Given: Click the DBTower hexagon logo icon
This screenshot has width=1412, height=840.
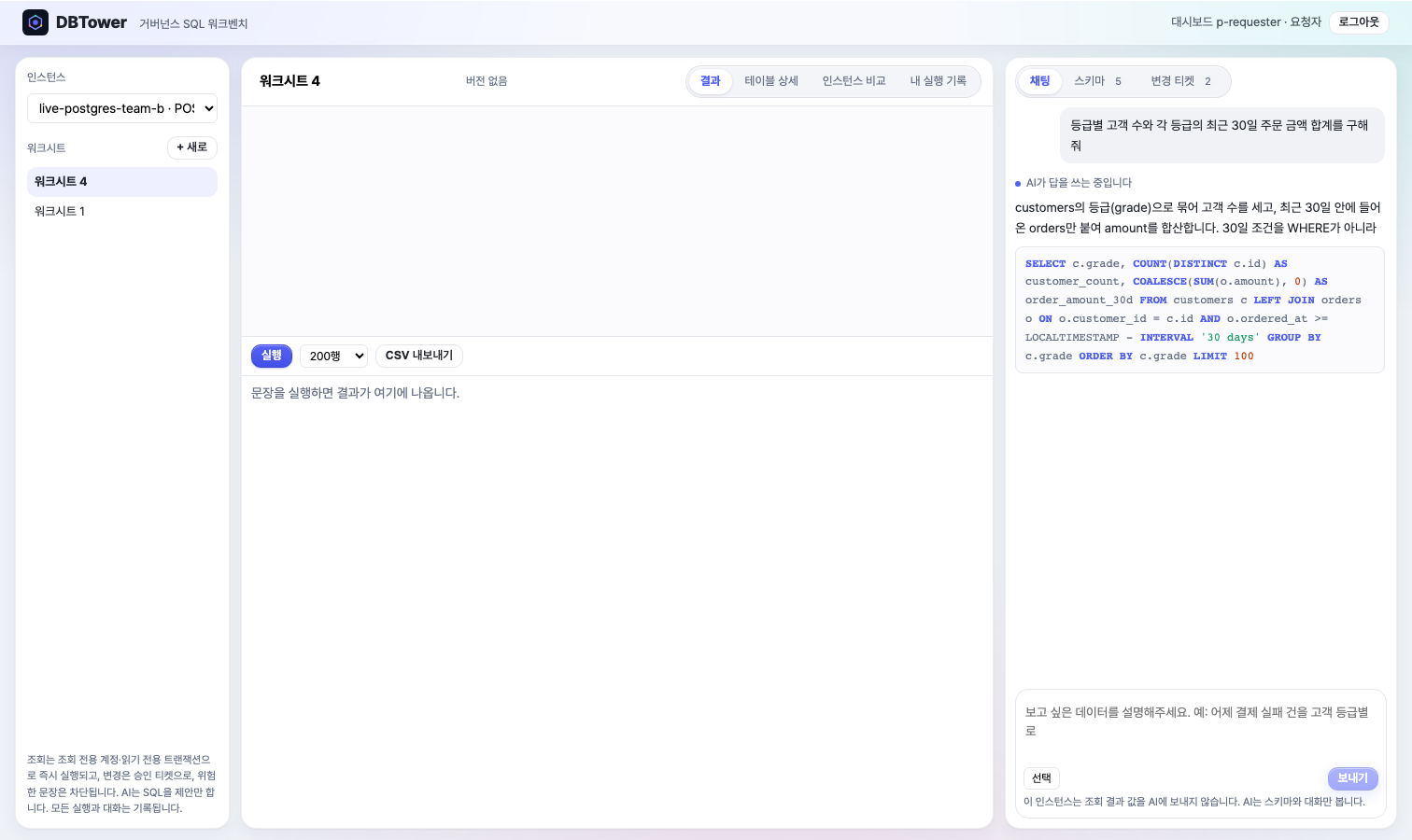Looking at the screenshot, I should pos(35,22).
